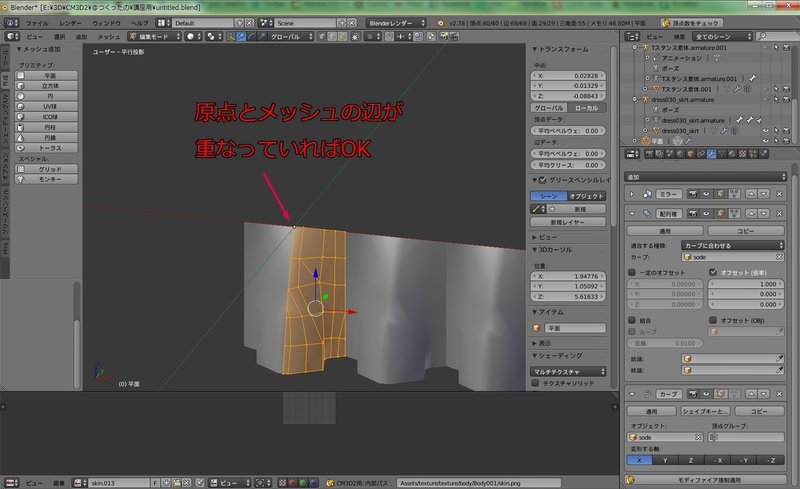Click モディファイア強制適用 button
This screenshot has width=800, height=489.
click(x=708, y=480)
